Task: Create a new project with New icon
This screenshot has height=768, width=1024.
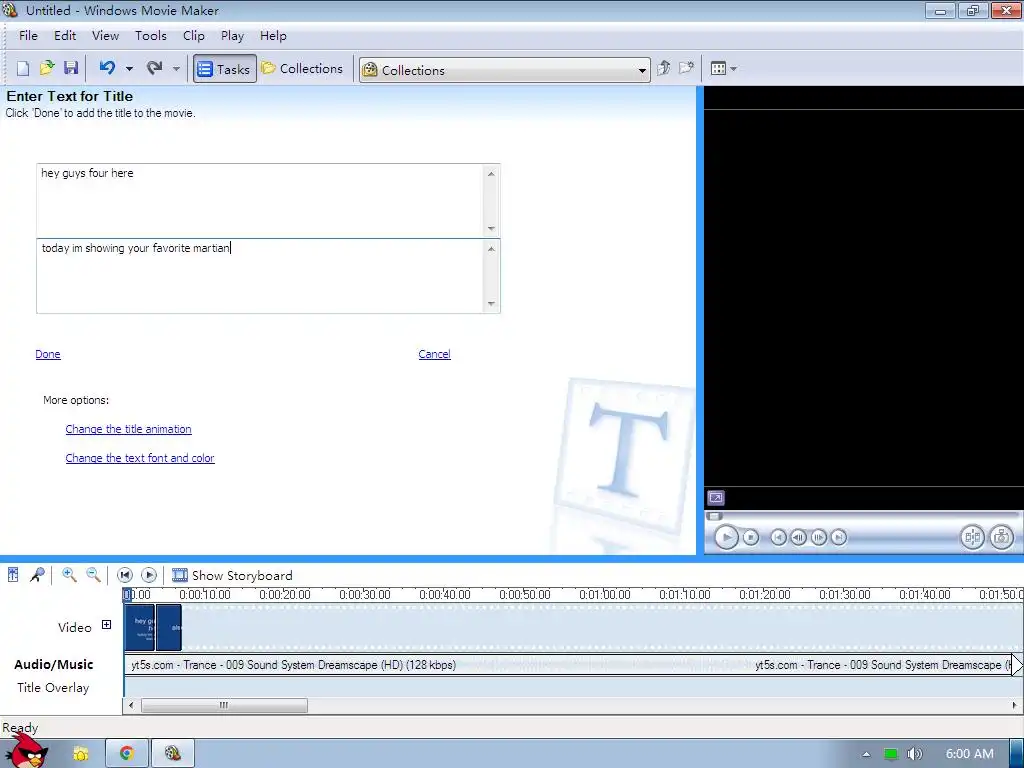Action: point(23,69)
